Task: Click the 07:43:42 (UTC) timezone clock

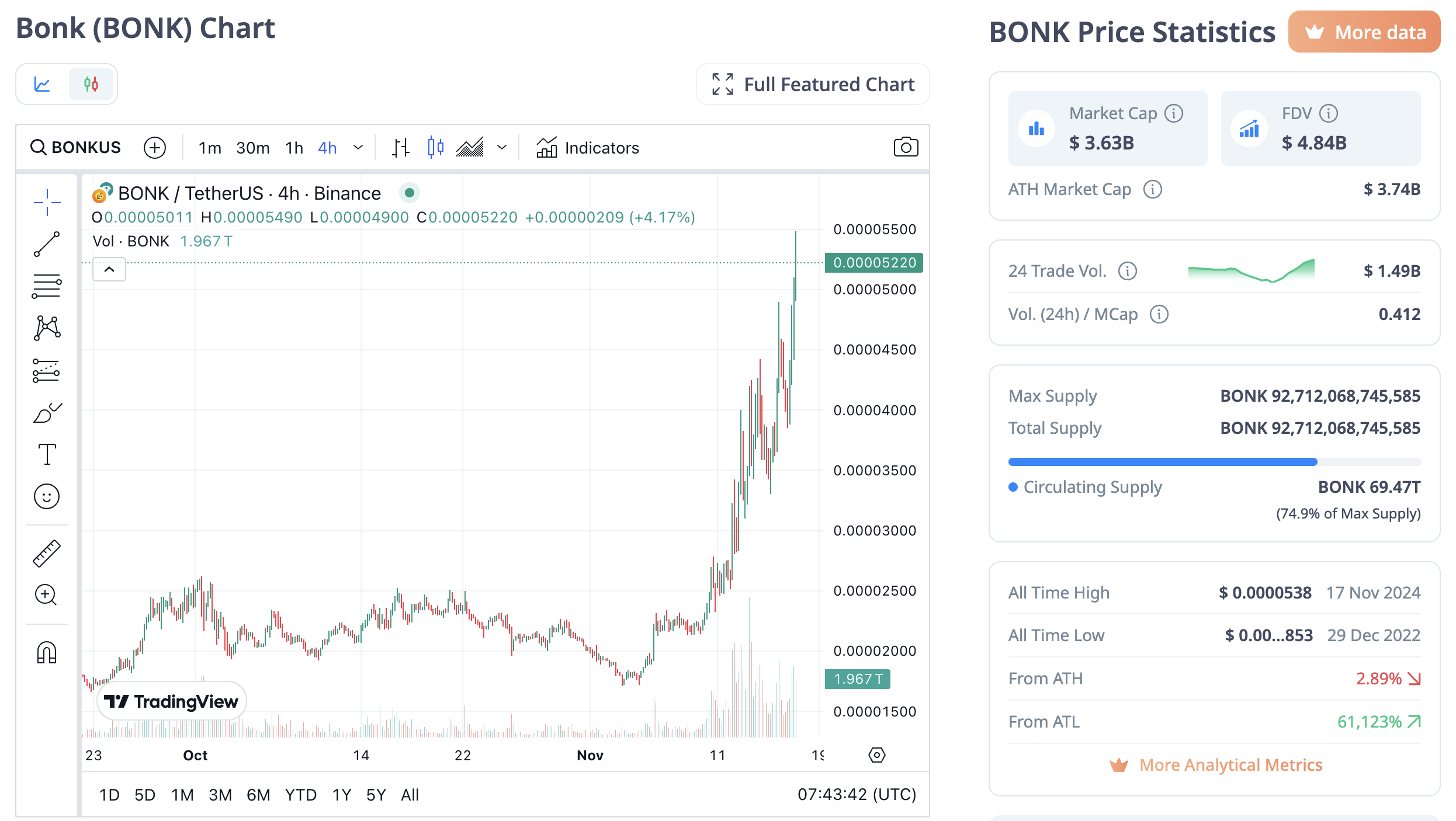Action: click(857, 795)
